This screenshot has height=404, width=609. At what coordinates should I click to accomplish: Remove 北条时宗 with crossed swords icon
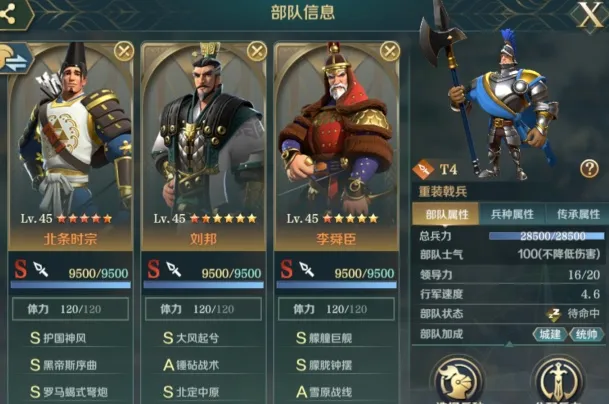(x=124, y=51)
